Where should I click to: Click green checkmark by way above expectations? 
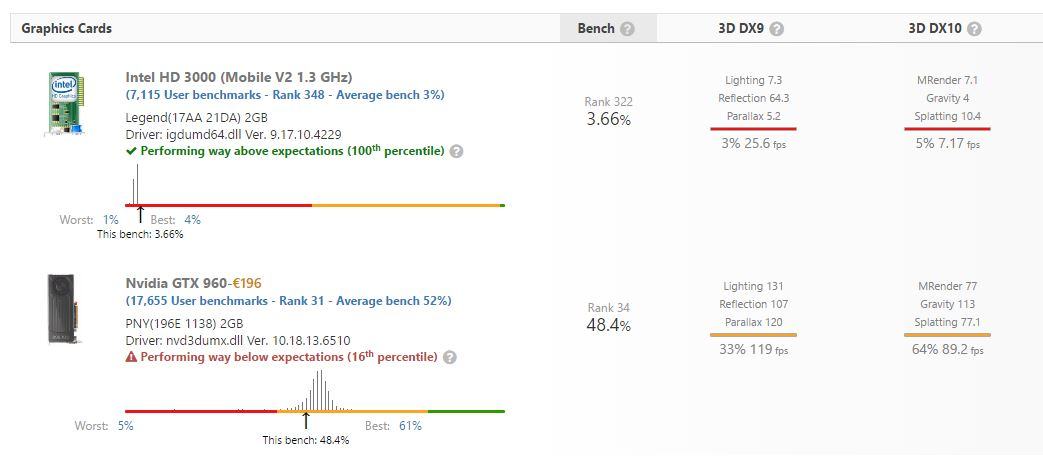(x=131, y=151)
